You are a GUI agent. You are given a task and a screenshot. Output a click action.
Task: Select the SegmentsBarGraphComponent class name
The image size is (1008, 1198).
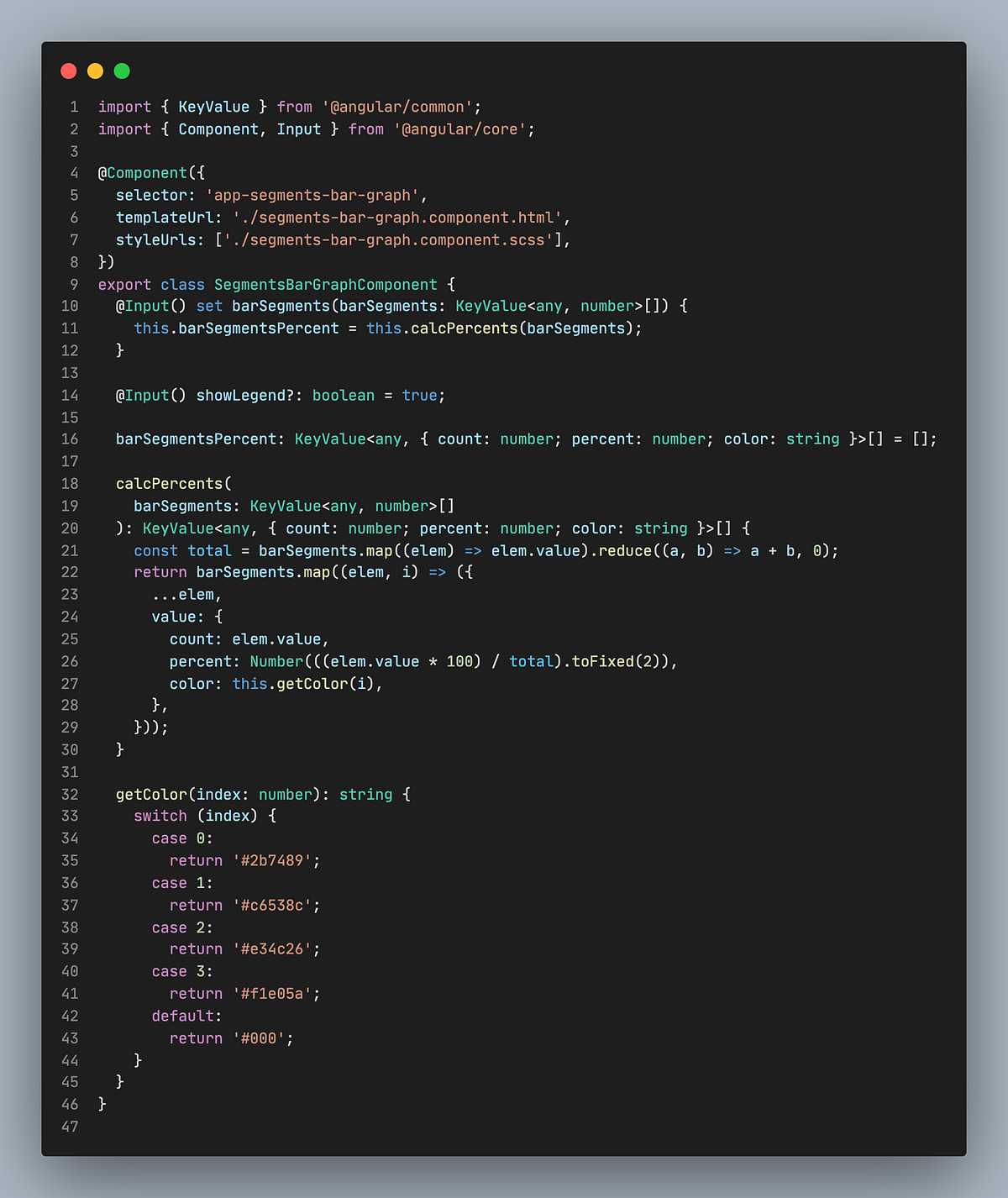click(x=324, y=284)
